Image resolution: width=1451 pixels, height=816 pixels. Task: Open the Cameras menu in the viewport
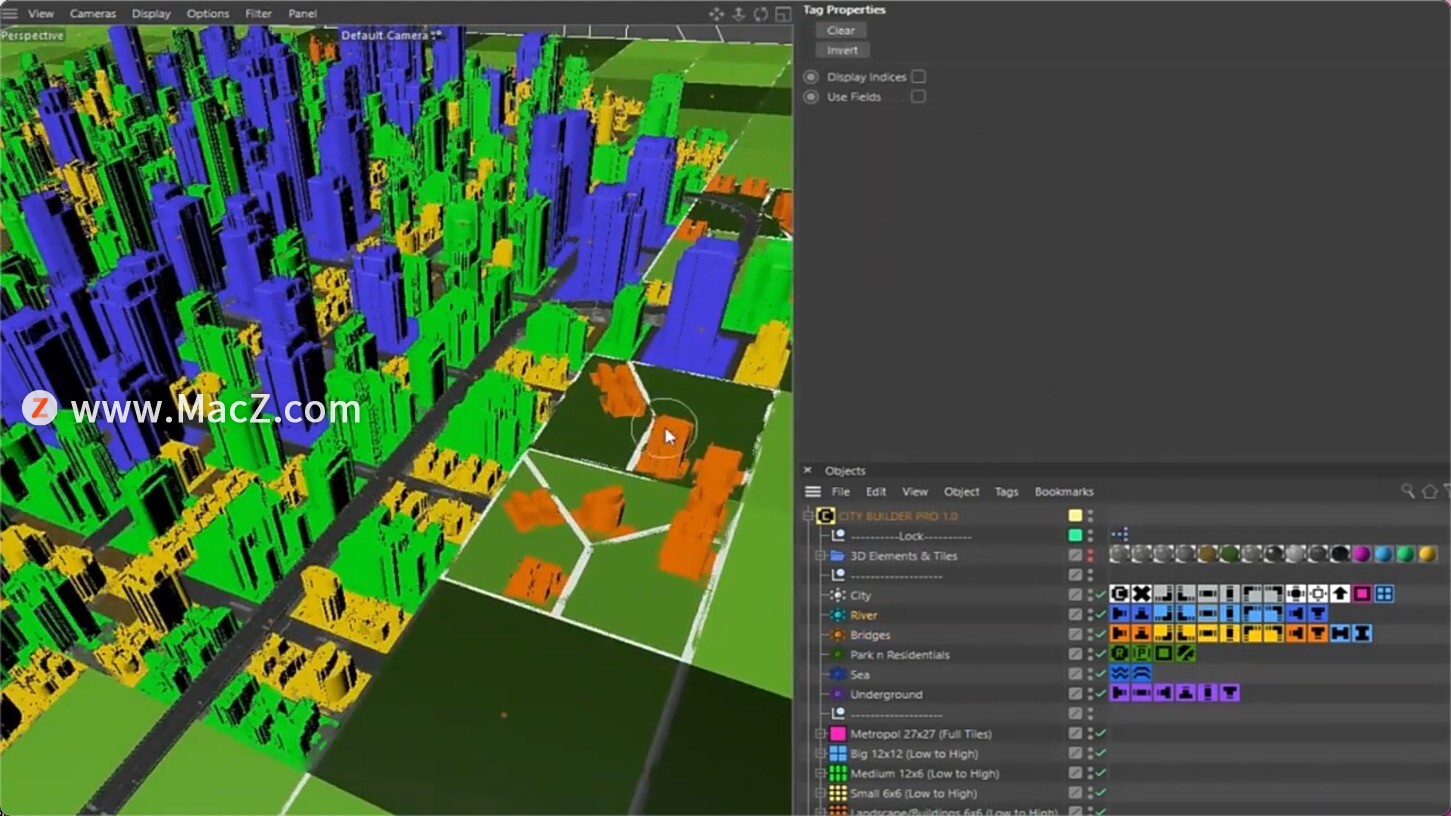click(x=93, y=13)
